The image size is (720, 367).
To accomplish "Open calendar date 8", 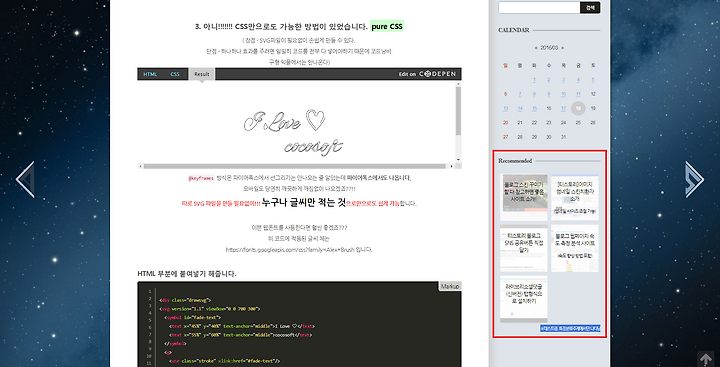I will click(x=534, y=94).
